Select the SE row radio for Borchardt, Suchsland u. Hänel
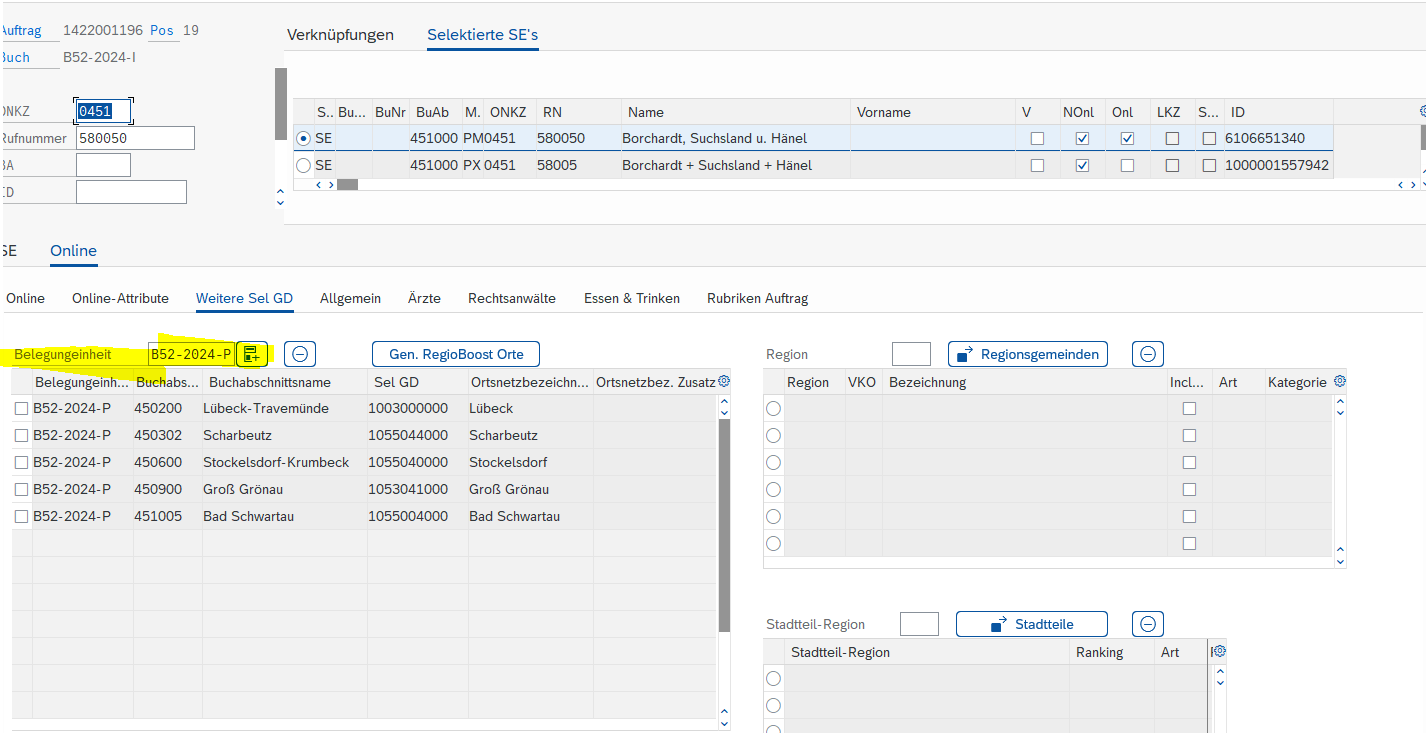The width and height of the screenshot is (1426, 733). [303, 138]
